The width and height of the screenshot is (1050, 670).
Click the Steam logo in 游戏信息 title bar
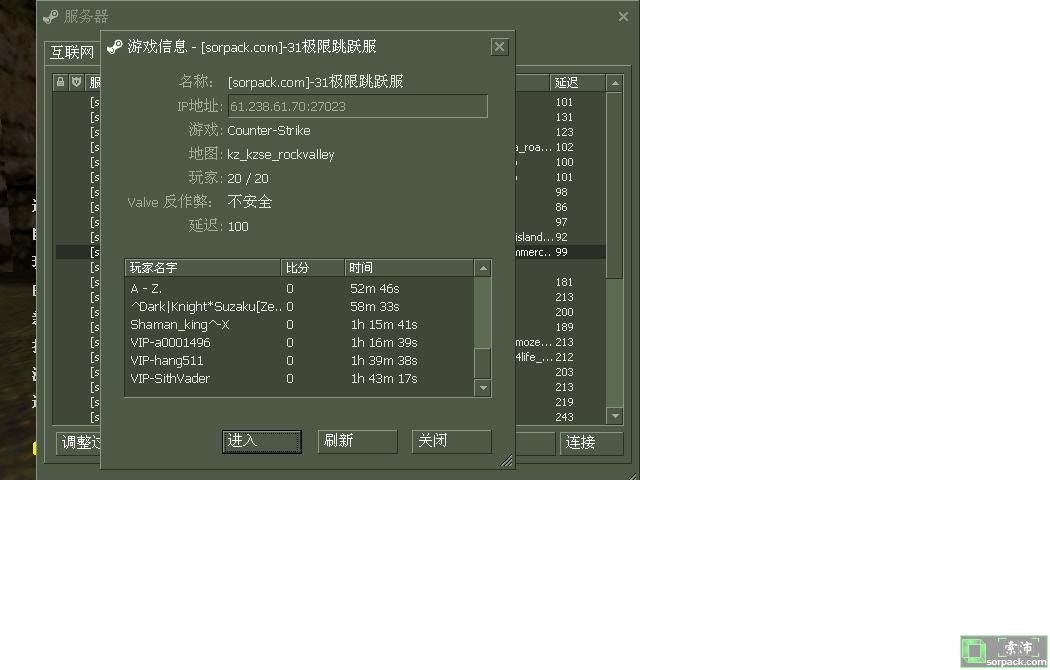114,47
